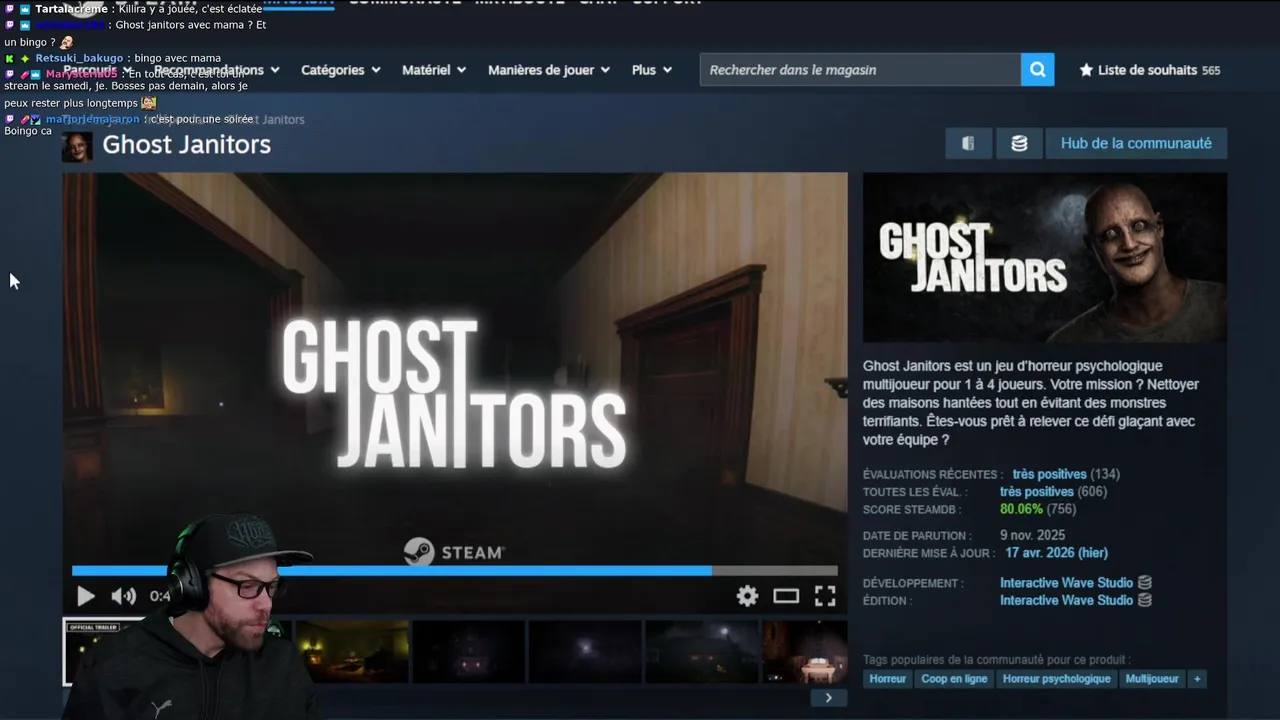Image resolution: width=1280 pixels, height=720 pixels.
Task: Click the release date 9 nov. 2025
Action: coord(1032,536)
